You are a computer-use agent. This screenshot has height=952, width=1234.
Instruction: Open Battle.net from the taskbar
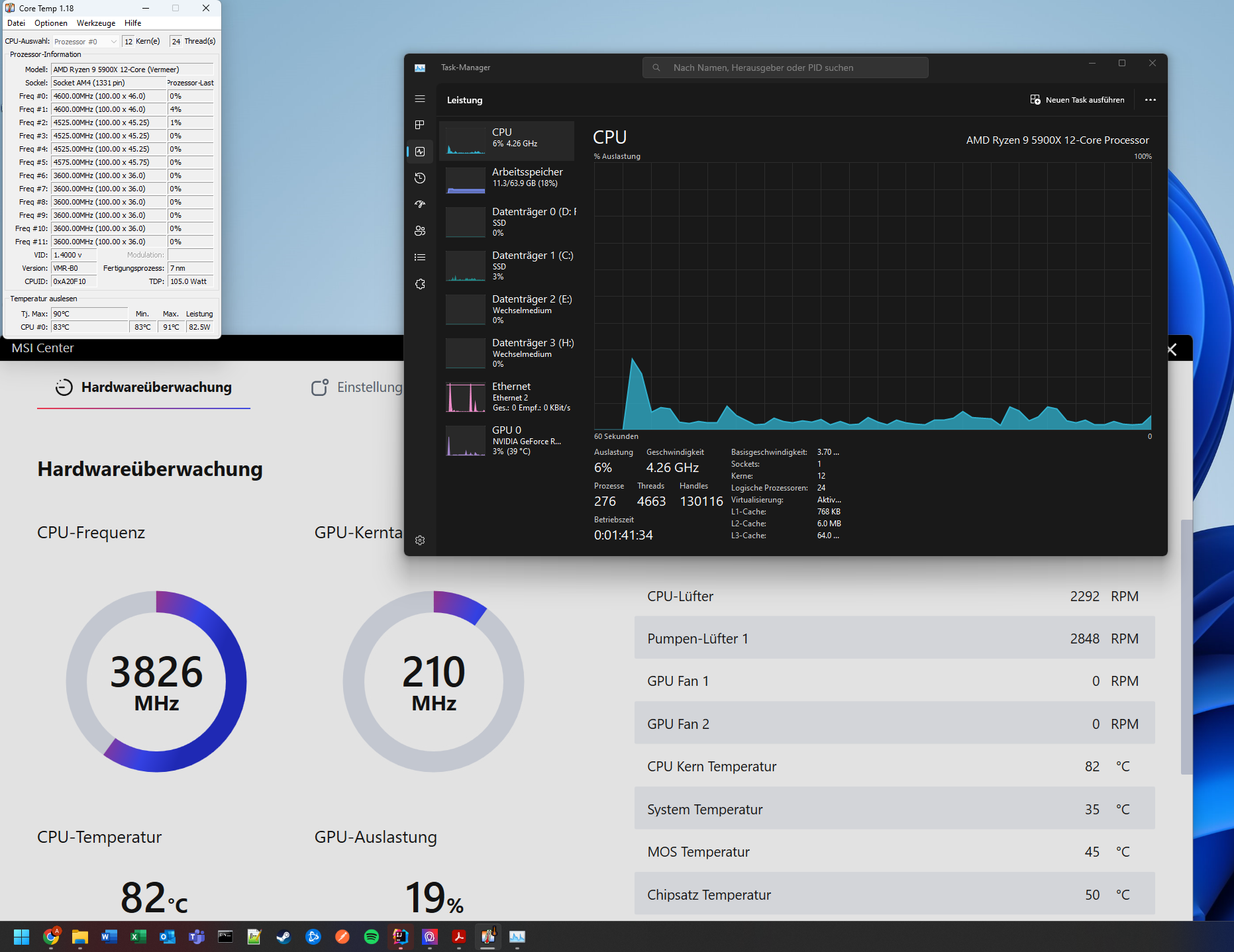(313, 937)
